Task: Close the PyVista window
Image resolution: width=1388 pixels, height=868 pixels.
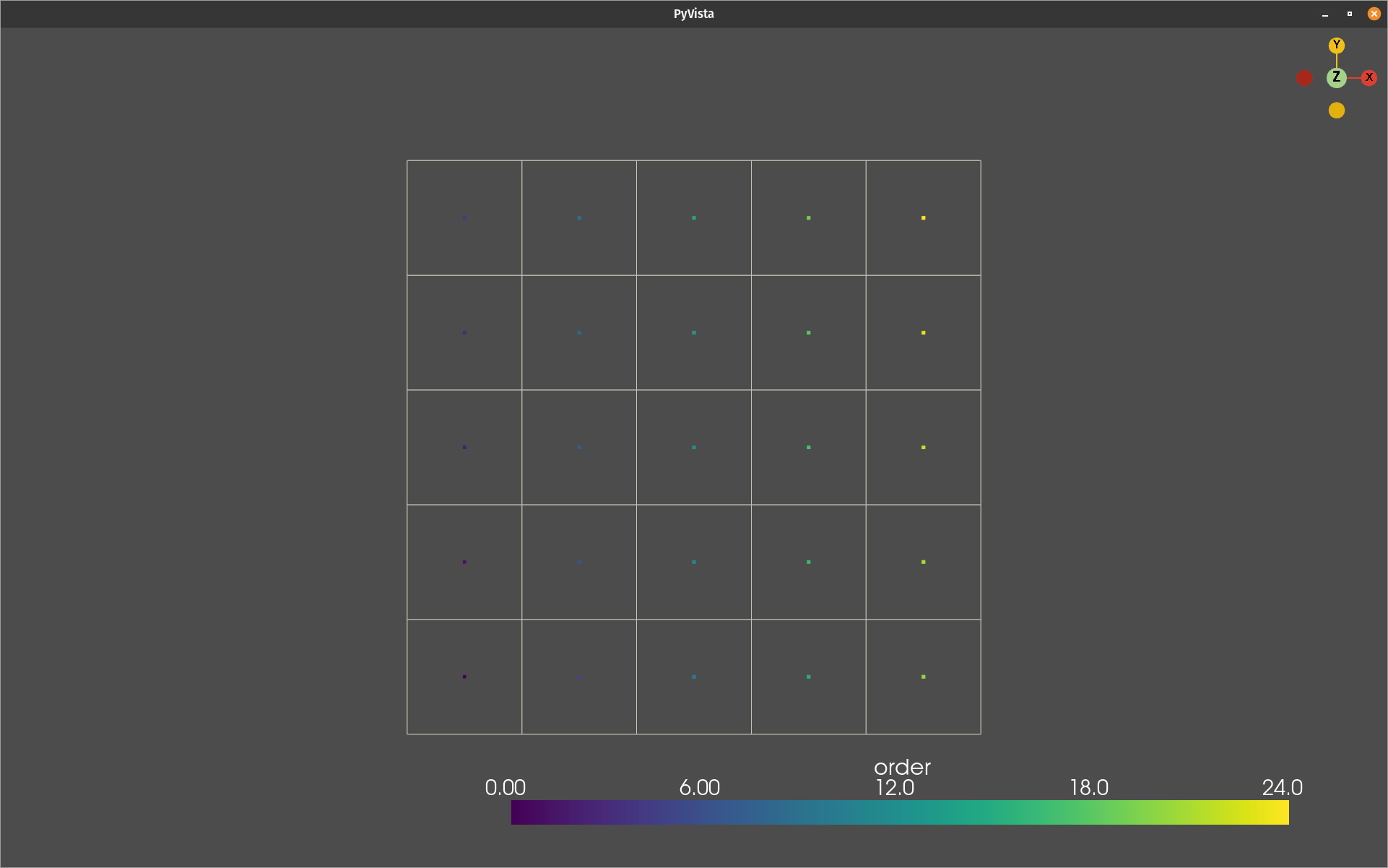Action: pos(1374,14)
